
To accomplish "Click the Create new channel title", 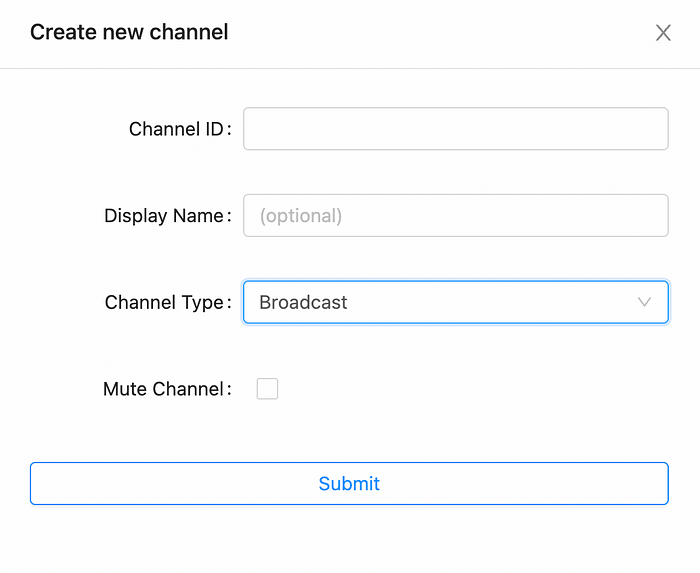I will [129, 32].
